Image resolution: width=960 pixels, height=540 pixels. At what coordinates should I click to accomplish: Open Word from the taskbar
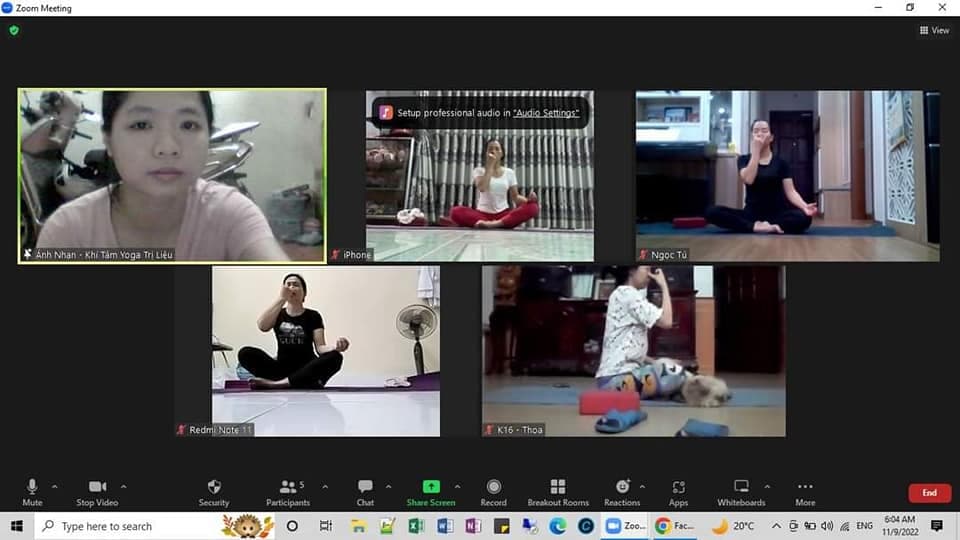(445, 526)
